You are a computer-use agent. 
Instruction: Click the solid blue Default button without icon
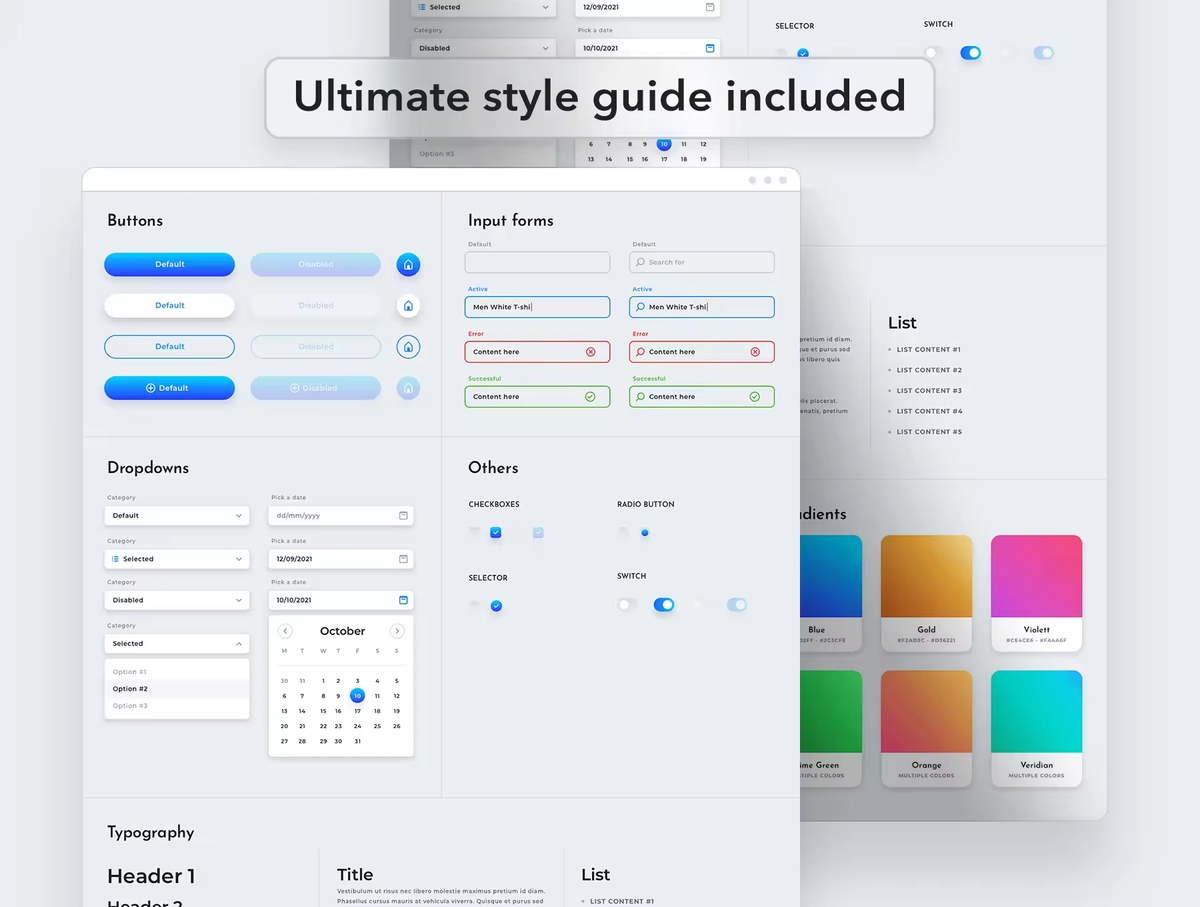(x=169, y=265)
